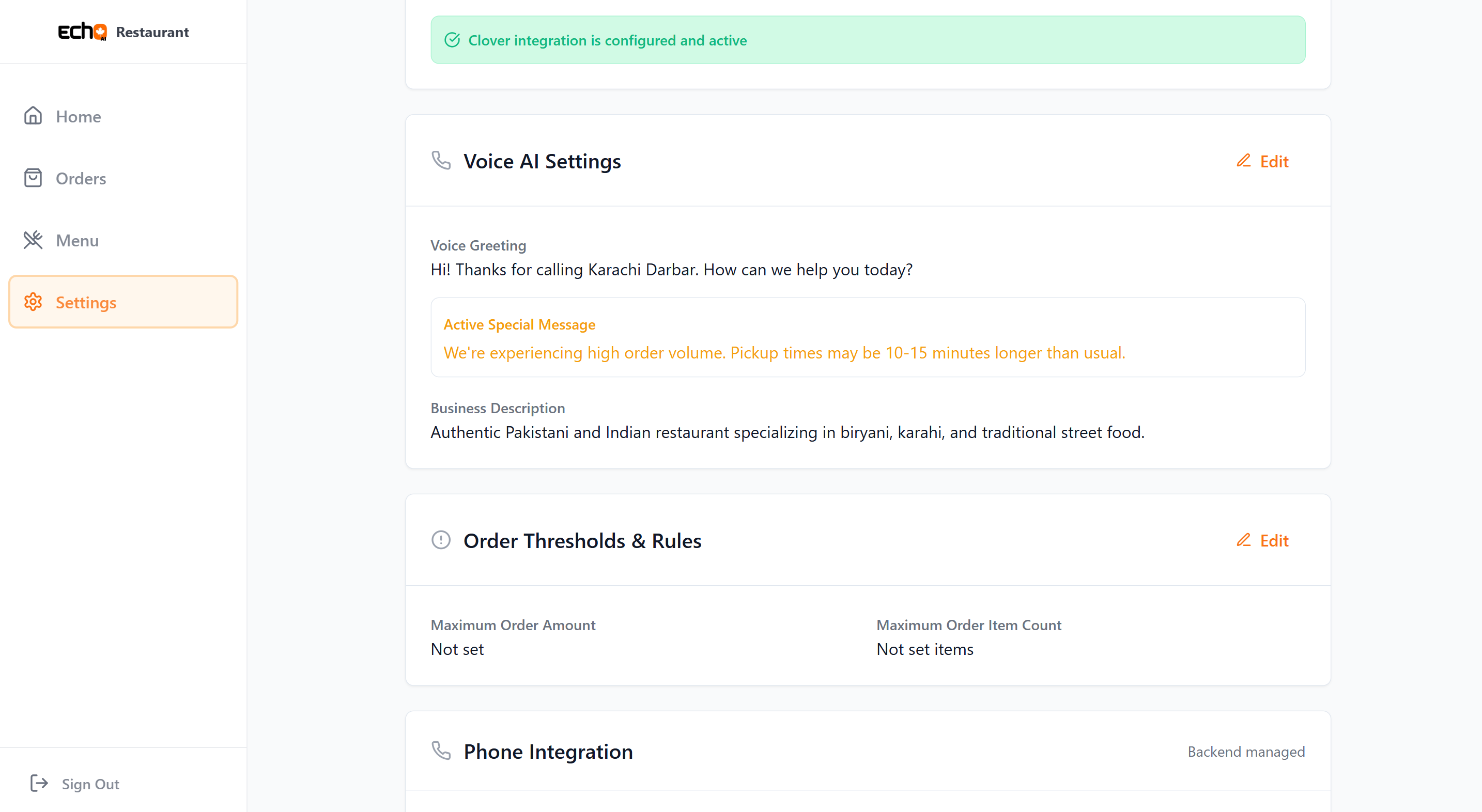This screenshot has height=812, width=1482.
Task: Click the Active Special Message text
Action: pyautogui.click(x=519, y=324)
